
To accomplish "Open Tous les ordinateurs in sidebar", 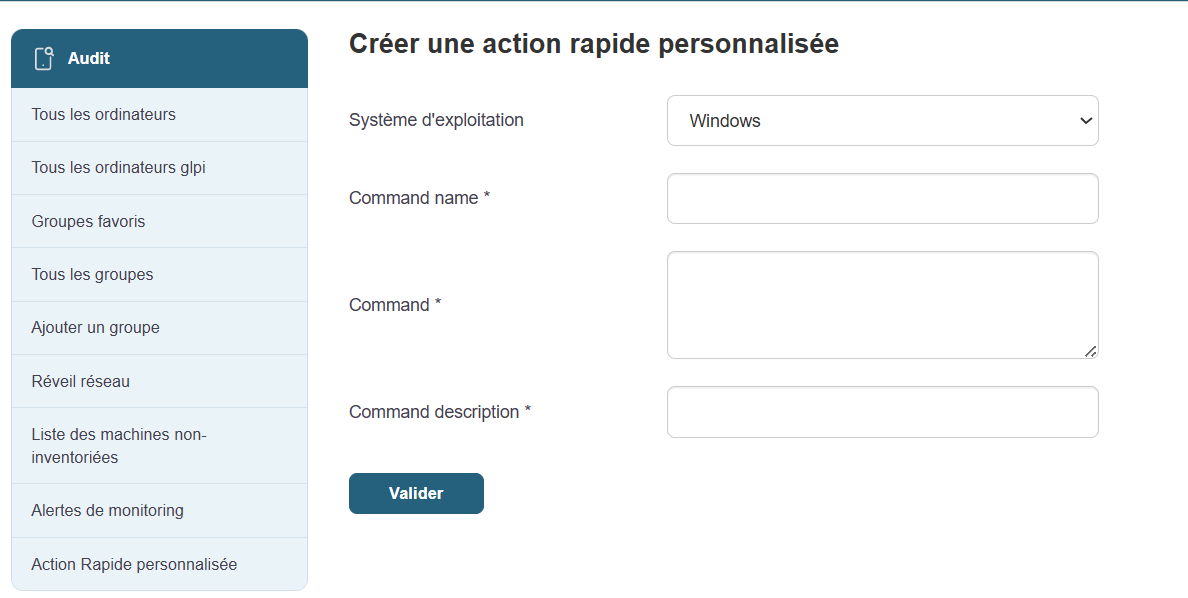I will coord(103,115).
